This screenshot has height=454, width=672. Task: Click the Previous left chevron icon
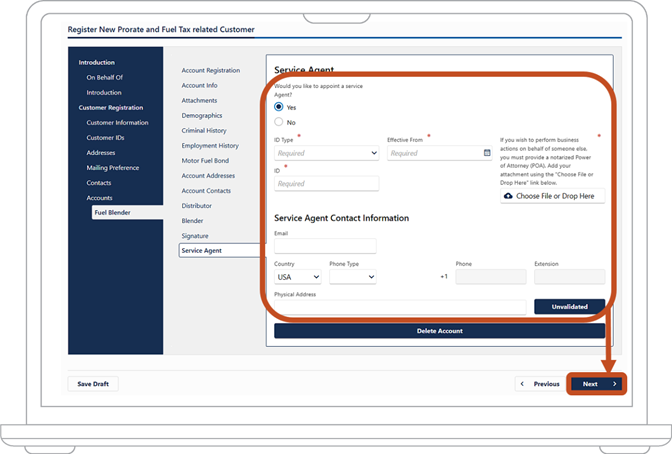pos(522,384)
